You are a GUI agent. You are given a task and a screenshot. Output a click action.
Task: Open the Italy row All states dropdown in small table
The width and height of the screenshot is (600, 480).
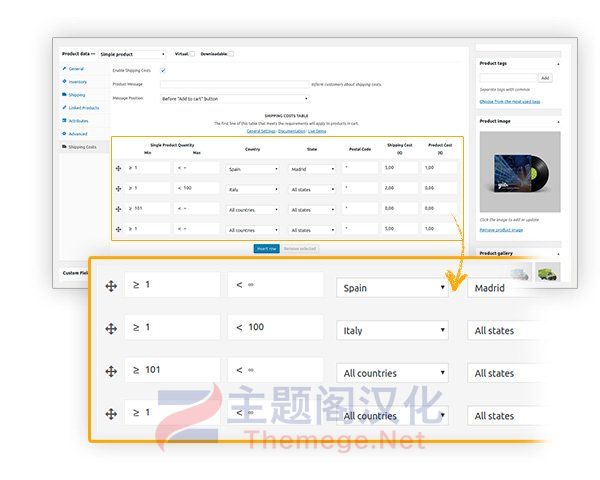pos(312,189)
